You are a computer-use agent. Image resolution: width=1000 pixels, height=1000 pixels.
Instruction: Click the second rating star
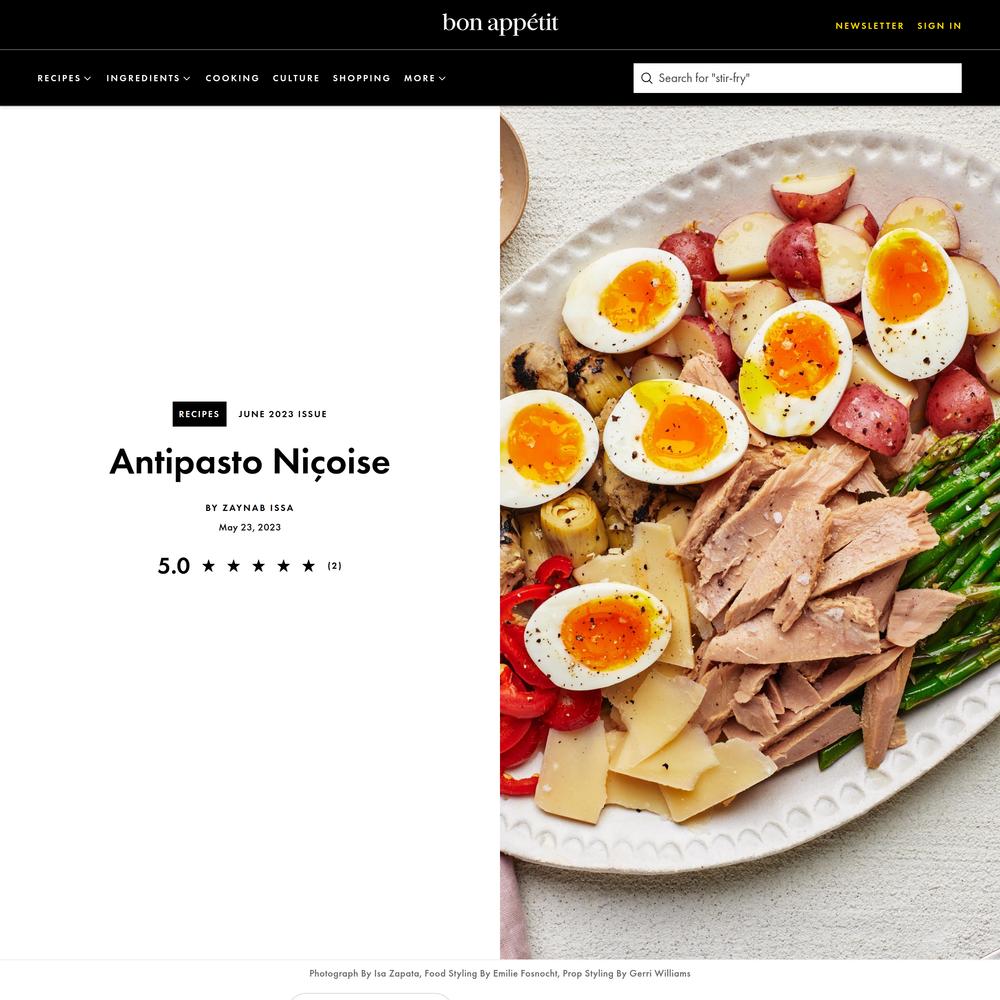233,566
